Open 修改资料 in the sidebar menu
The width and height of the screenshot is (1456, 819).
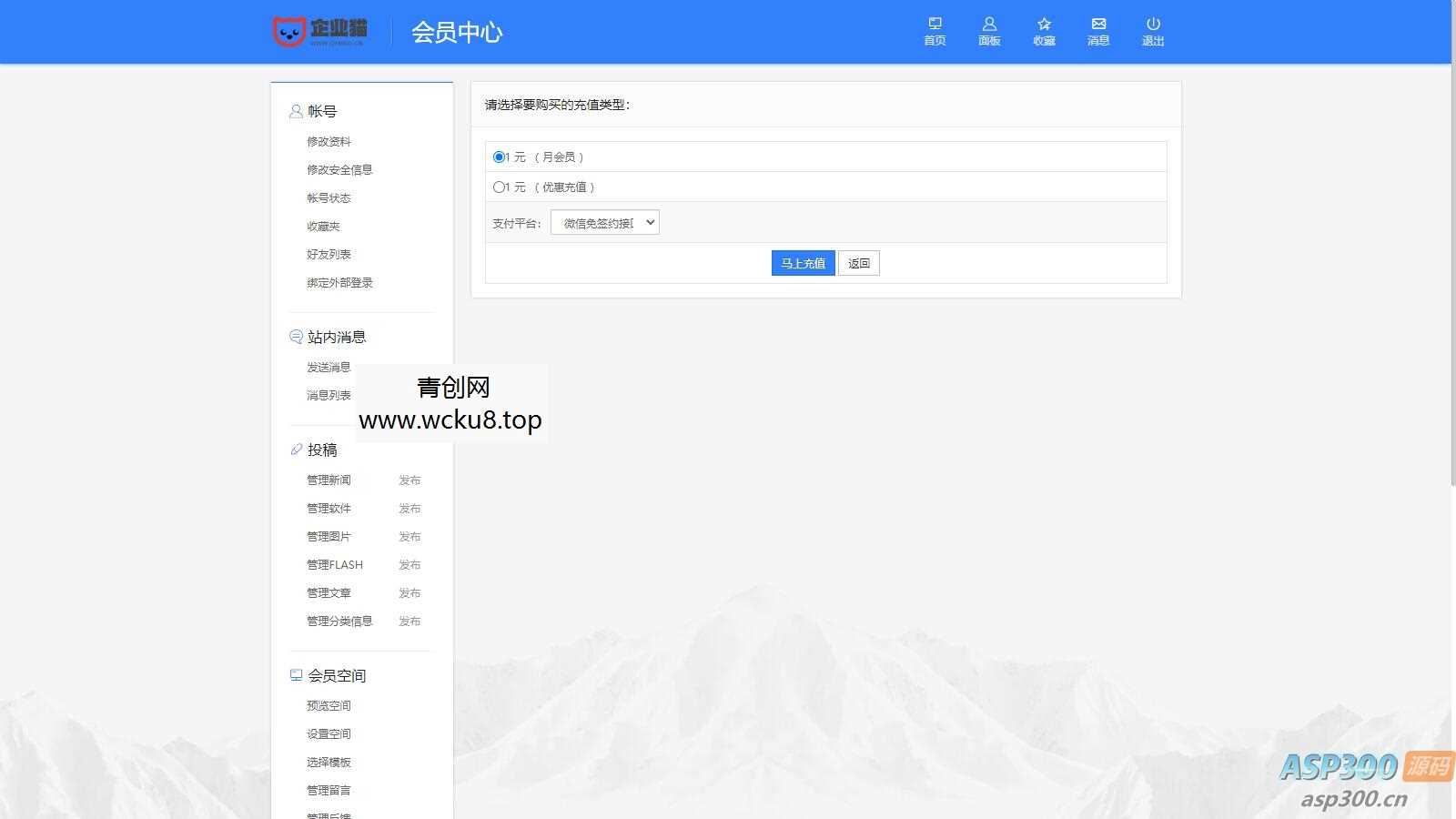(329, 141)
